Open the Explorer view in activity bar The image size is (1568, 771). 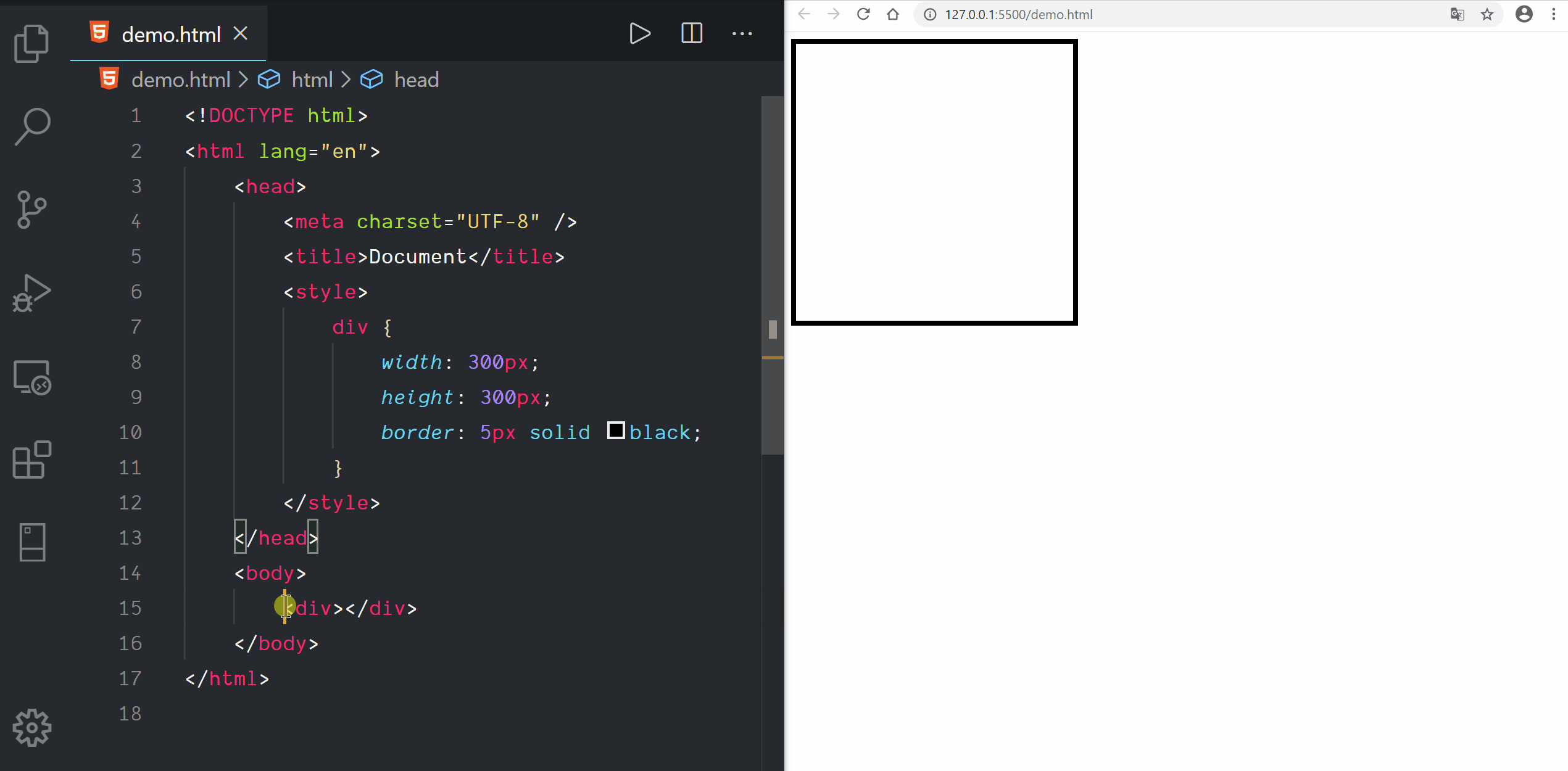point(31,43)
